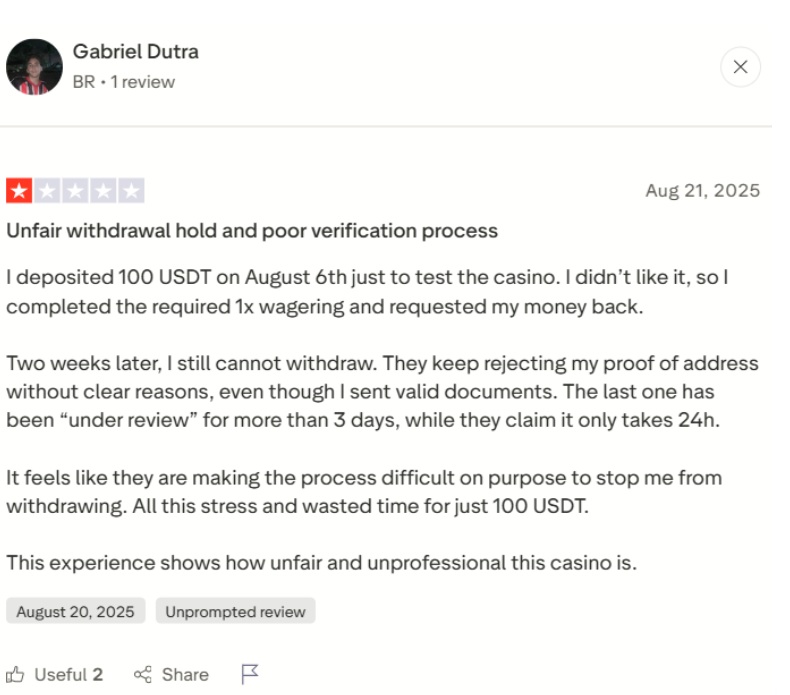
Task: Click the Aug 21, 2025 review date
Action: [x=702, y=191]
